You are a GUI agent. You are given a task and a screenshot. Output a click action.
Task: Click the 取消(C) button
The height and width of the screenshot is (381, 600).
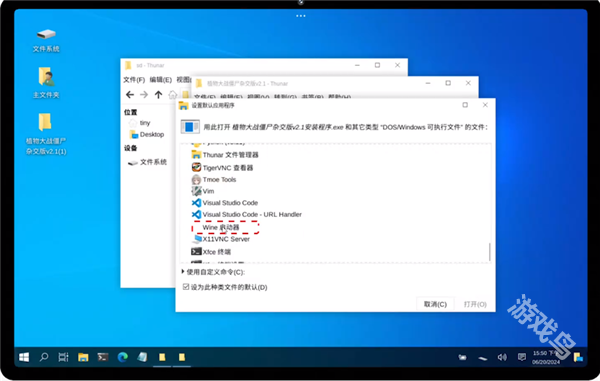pyautogui.click(x=435, y=304)
